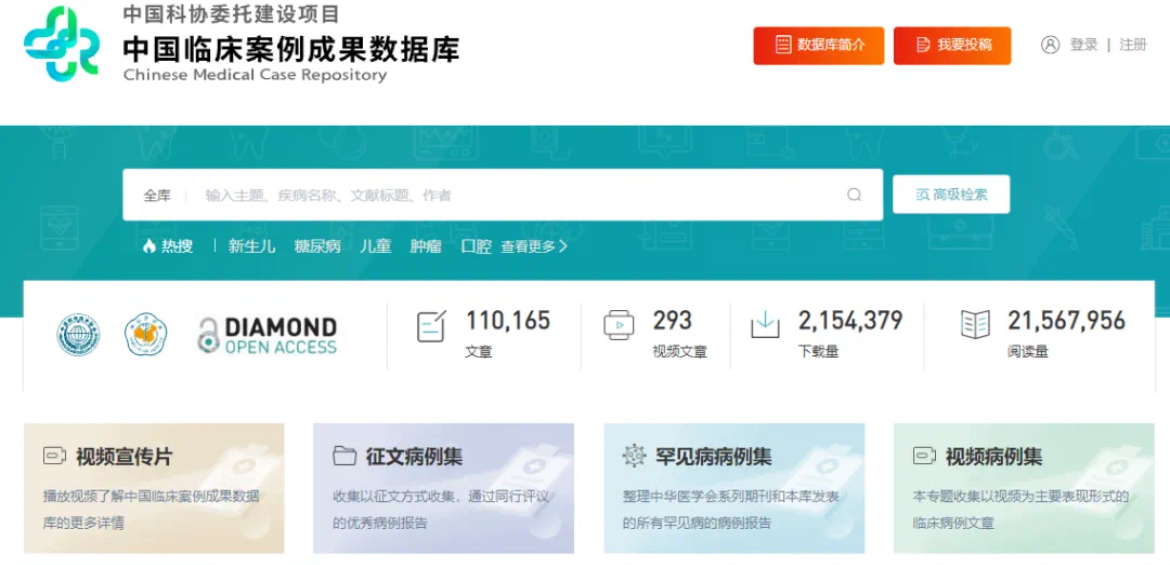Open 高级检索 advanced search
Screen dimensions: 1170x565
pyautogui.click(x=951, y=194)
